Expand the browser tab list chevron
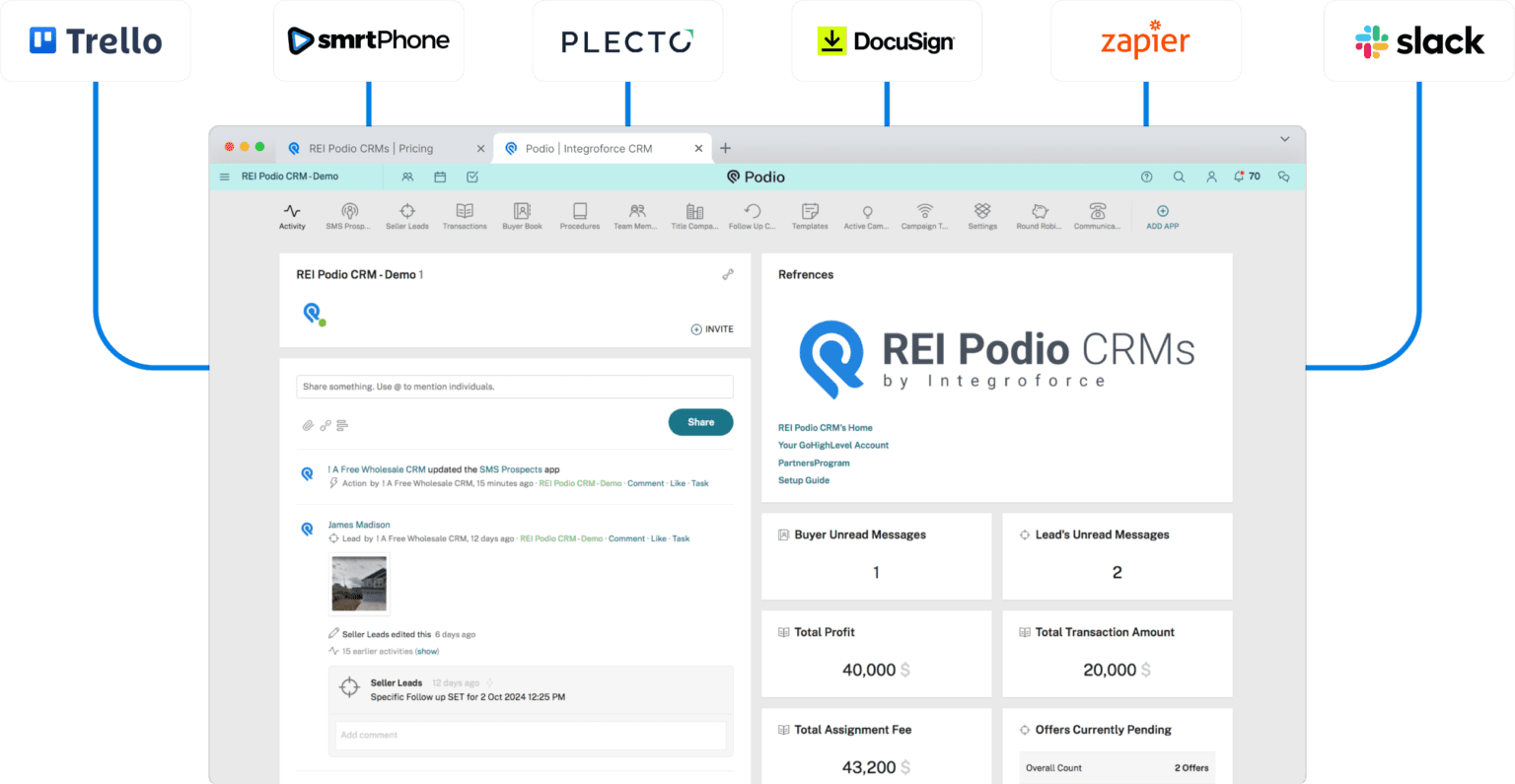The height and width of the screenshot is (784, 1515). pos(1284,139)
